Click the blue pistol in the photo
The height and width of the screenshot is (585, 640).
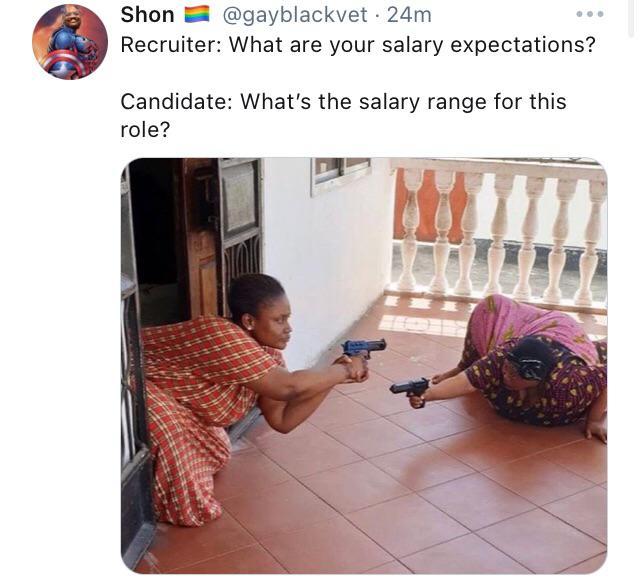(363, 348)
